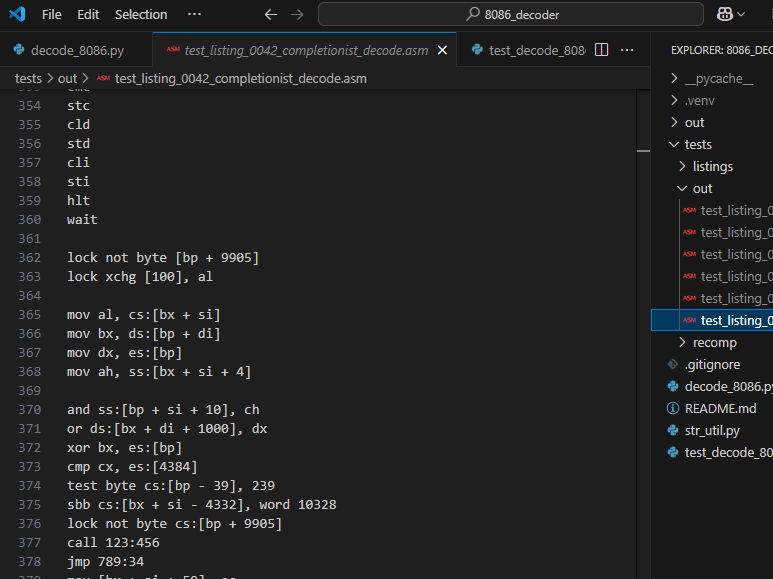Expand the .venv folder

pyautogui.click(x=699, y=100)
